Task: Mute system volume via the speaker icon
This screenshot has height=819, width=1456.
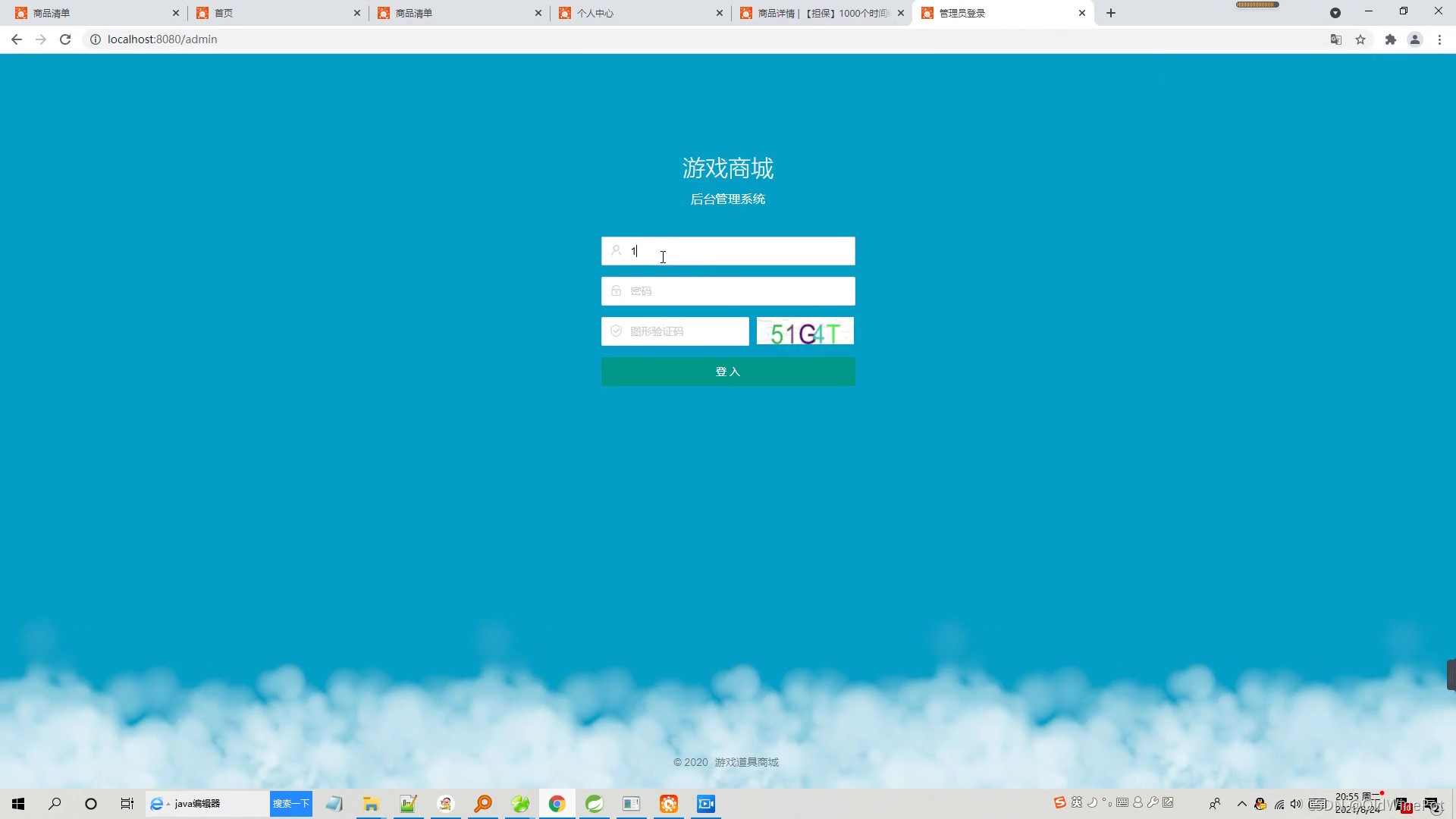Action: click(1296, 804)
